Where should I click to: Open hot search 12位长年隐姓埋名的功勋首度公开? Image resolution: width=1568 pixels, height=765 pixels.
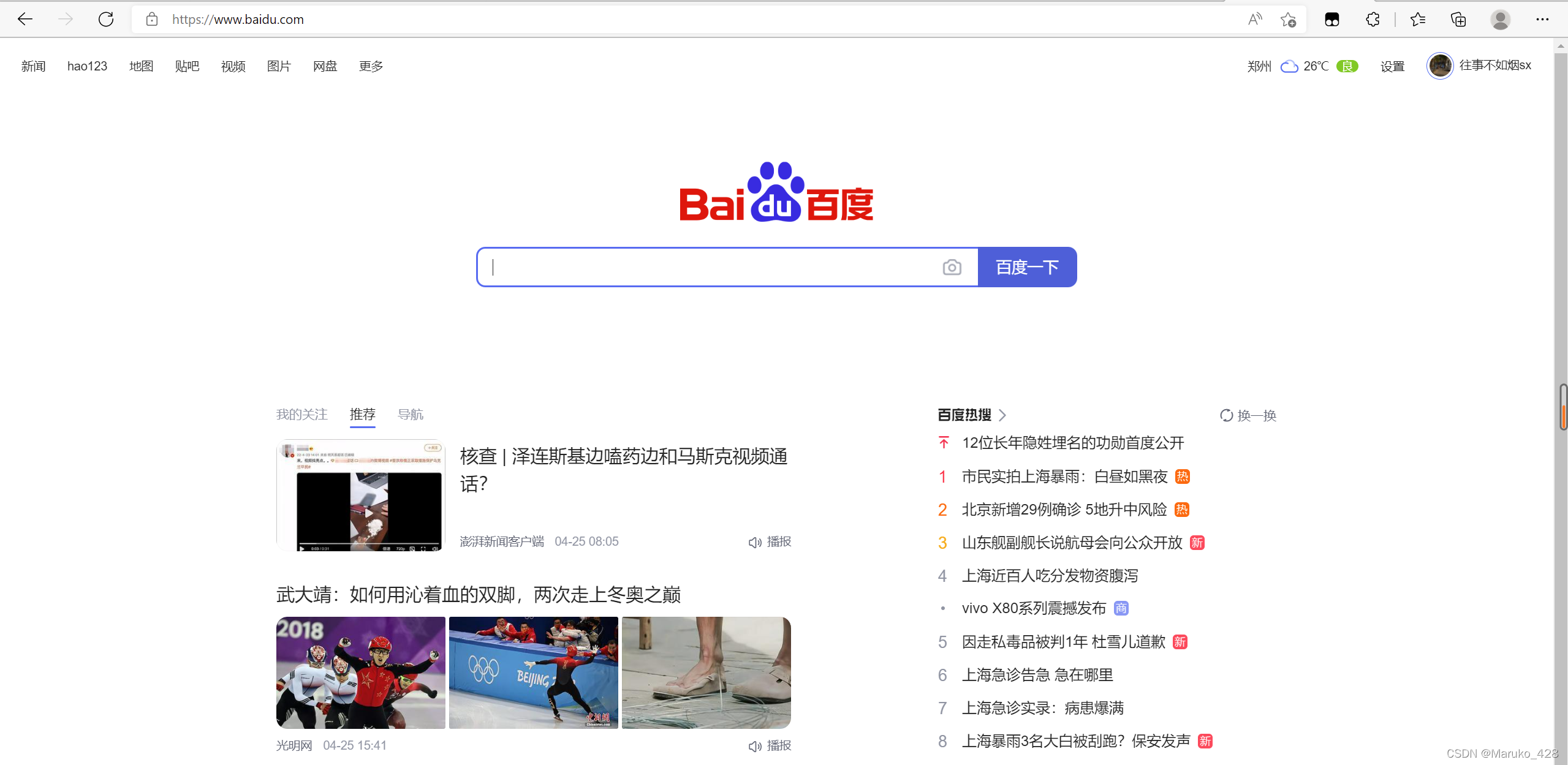[x=1073, y=443]
